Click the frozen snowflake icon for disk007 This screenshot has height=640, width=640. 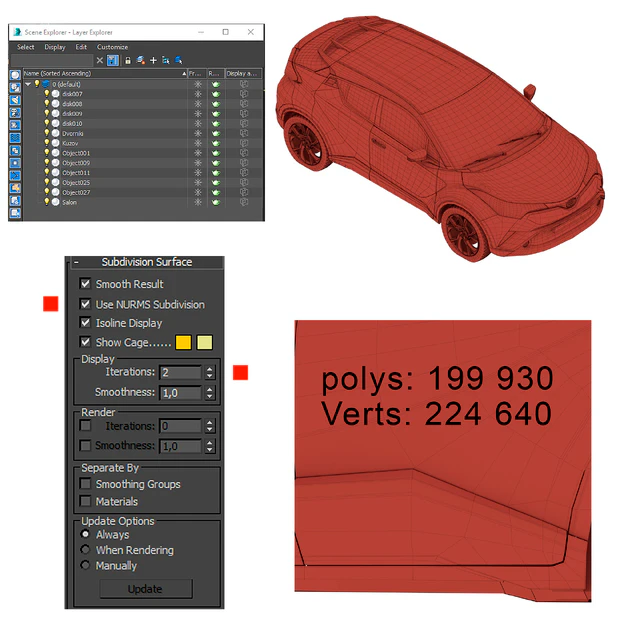point(198,94)
